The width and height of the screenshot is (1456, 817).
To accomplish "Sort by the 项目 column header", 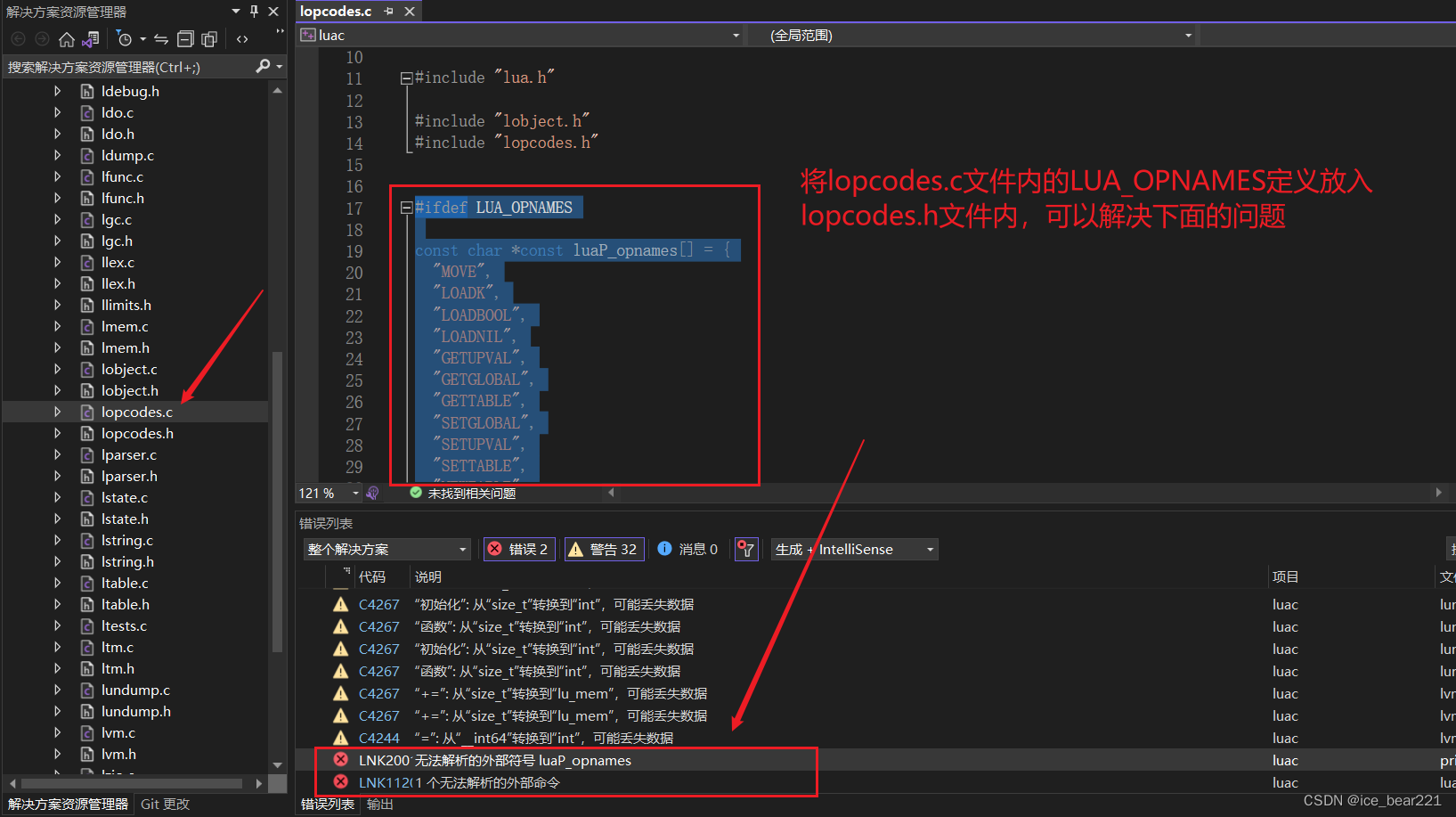I will pyautogui.click(x=1285, y=577).
